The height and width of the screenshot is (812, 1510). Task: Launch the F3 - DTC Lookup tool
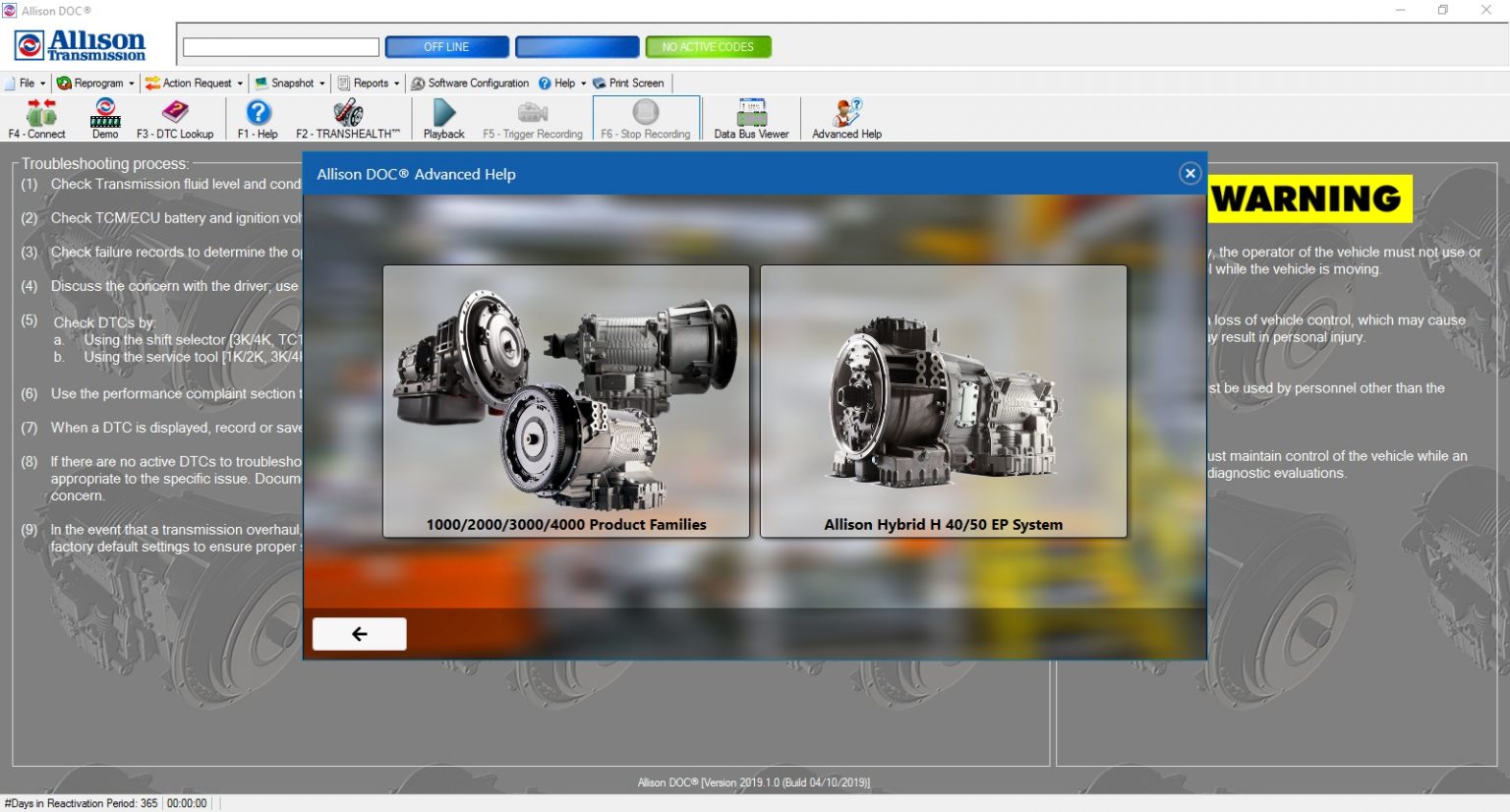(x=177, y=118)
